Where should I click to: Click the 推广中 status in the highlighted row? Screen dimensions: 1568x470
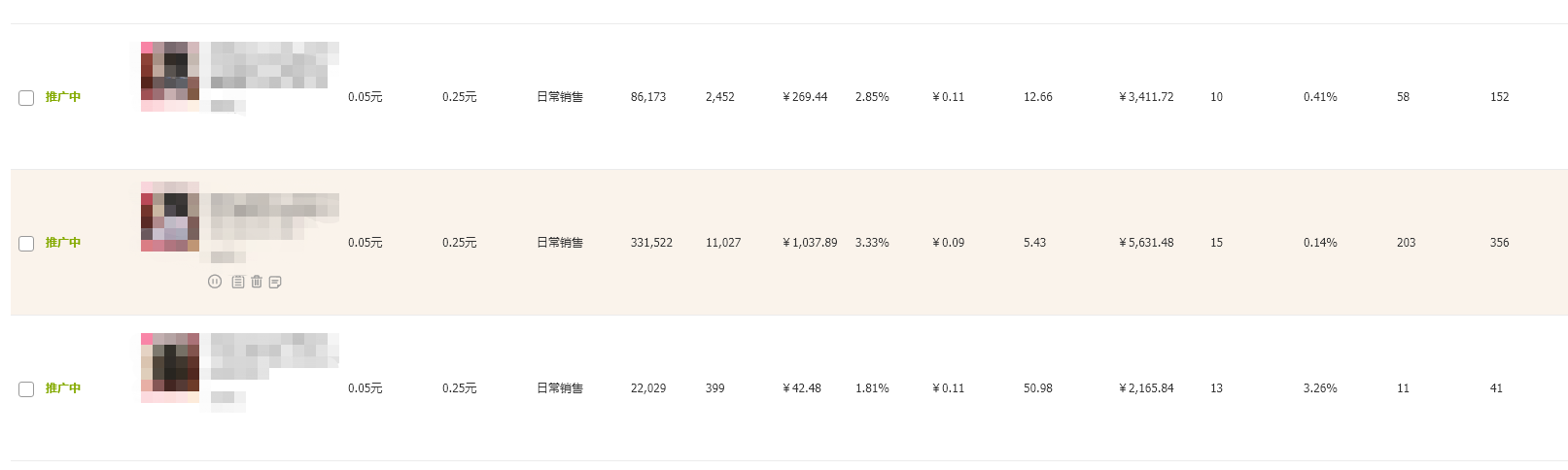point(63,243)
